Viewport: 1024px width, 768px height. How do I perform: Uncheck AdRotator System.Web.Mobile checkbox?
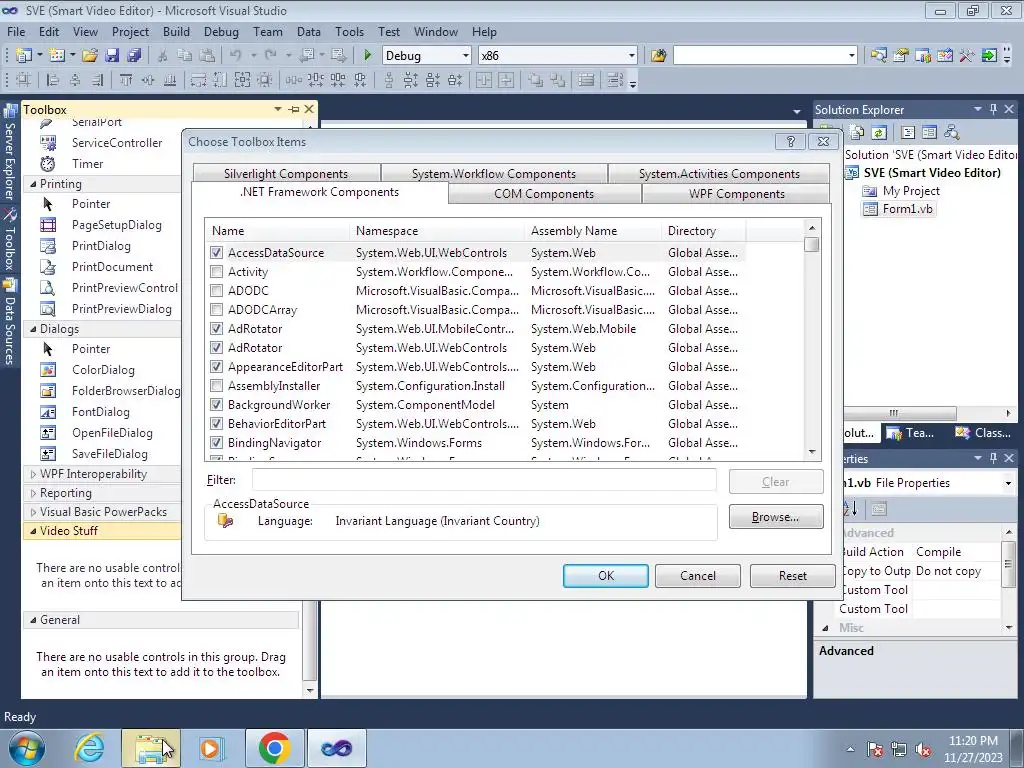coord(216,328)
